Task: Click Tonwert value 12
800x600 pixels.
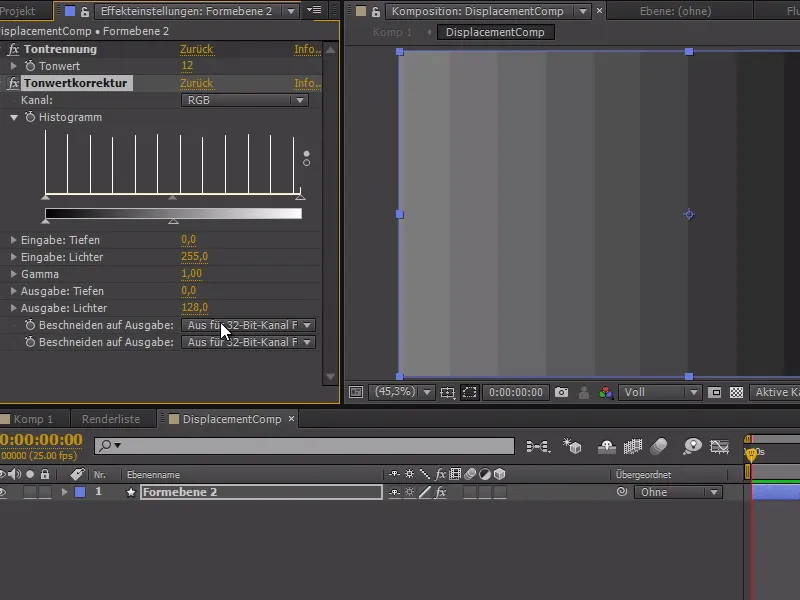Action: click(187, 66)
